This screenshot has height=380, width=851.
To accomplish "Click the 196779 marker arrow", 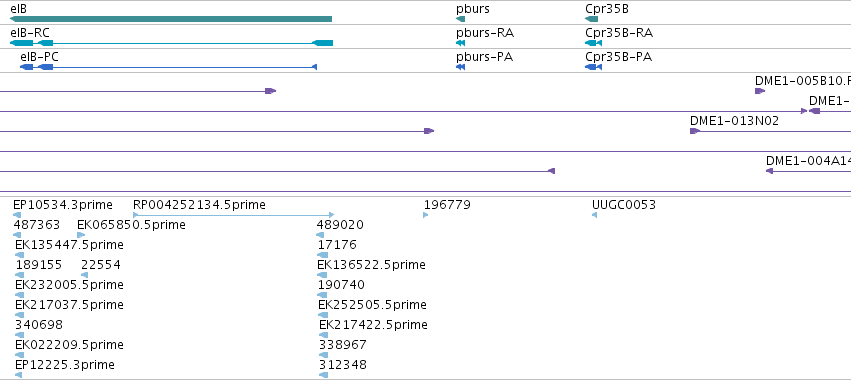I will [426, 215].
